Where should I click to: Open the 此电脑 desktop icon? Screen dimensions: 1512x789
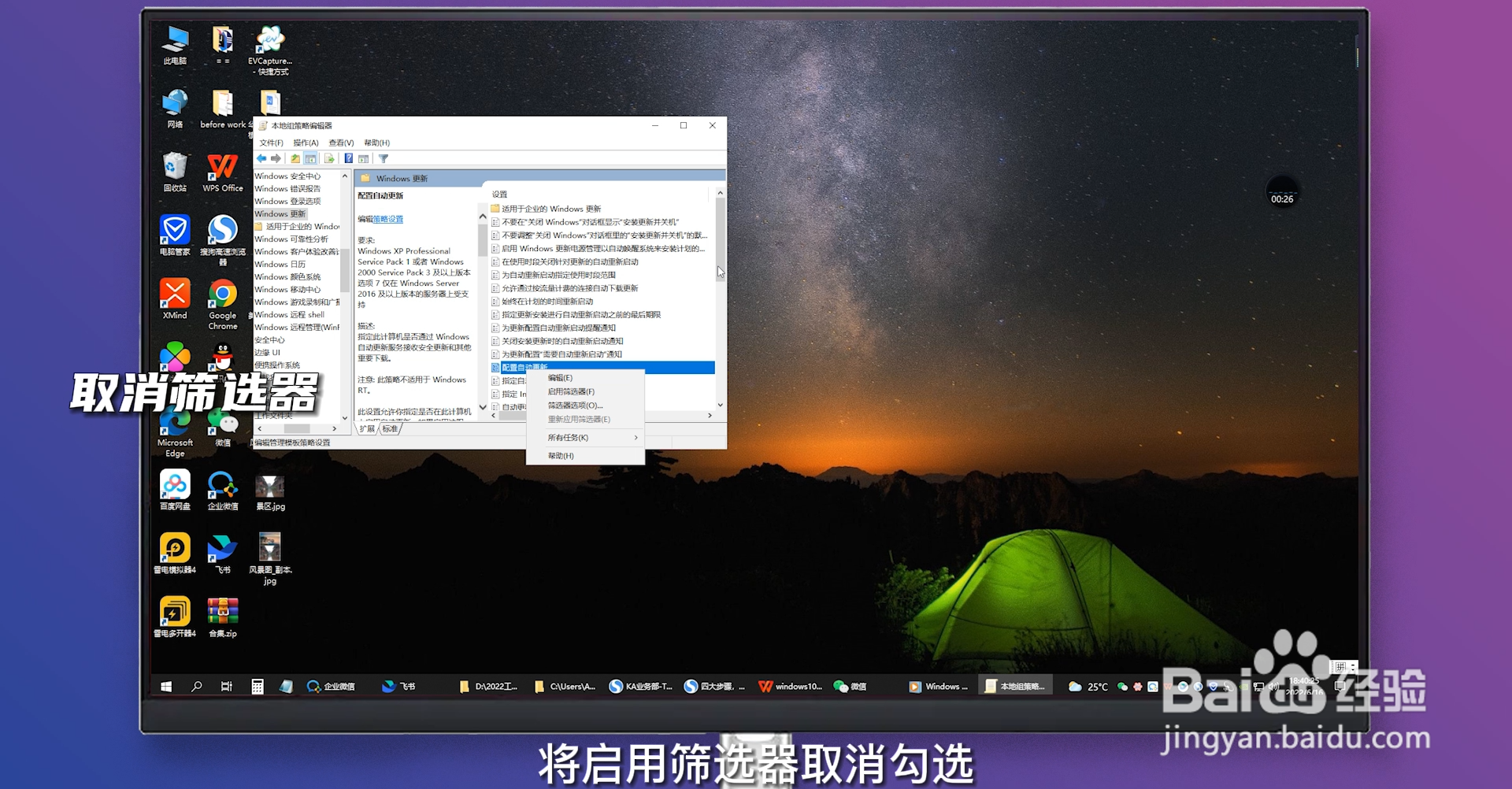pos(175,45)
